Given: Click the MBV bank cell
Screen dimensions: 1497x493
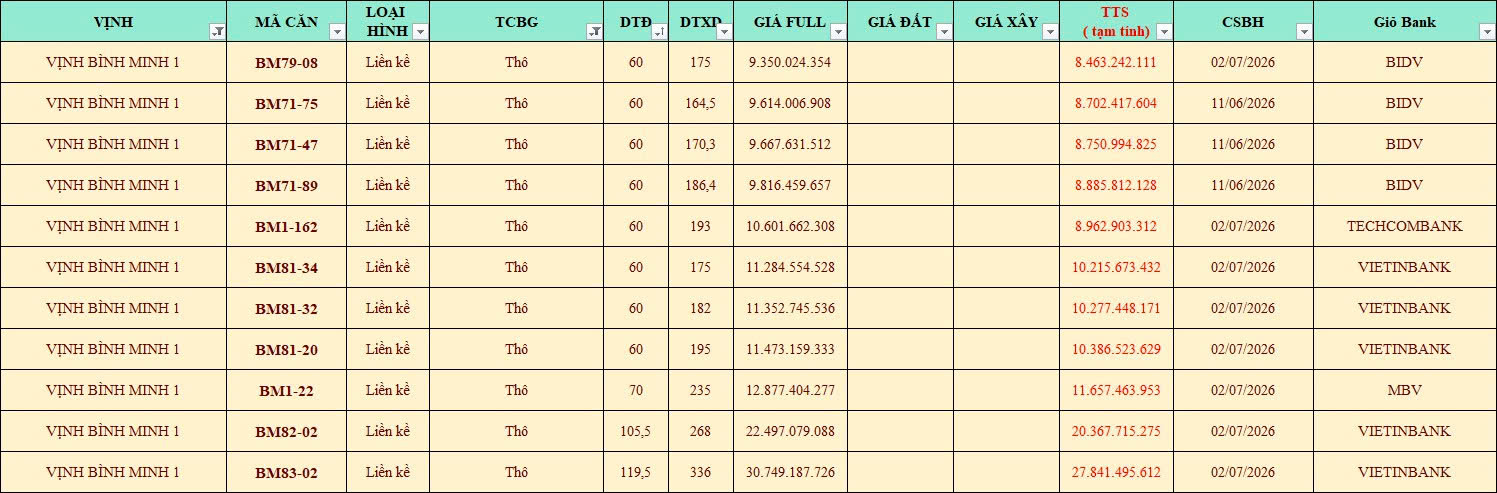Looking at the screenshot, I should tap(1404, 390).
